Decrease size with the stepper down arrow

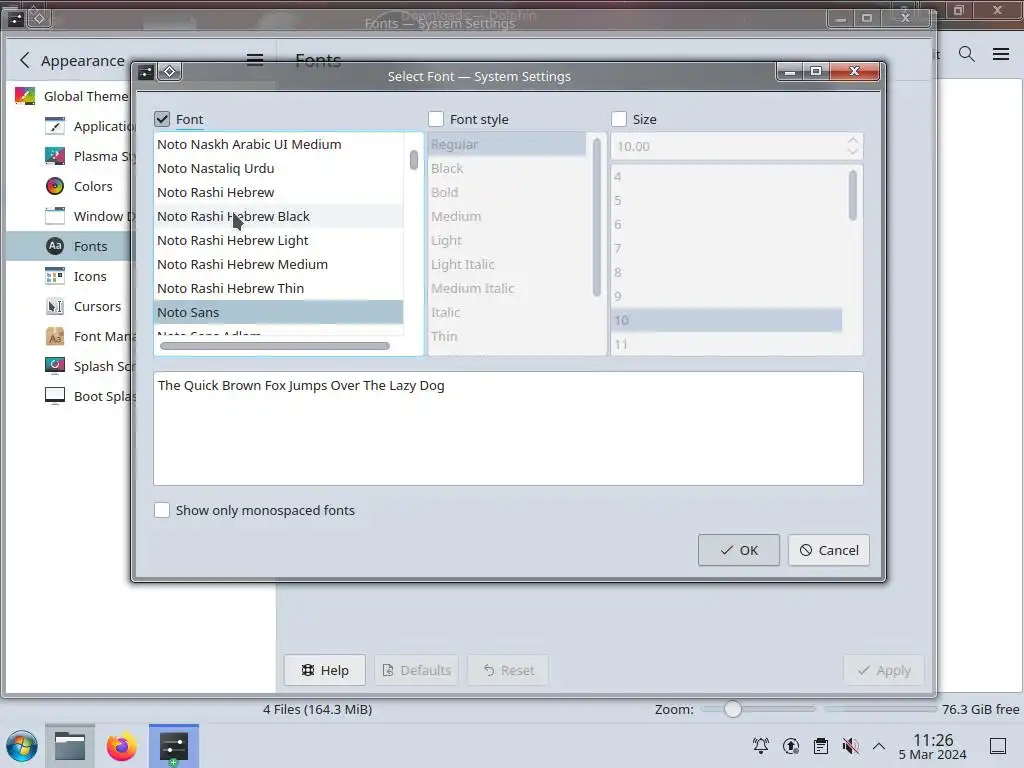(852, 152)
